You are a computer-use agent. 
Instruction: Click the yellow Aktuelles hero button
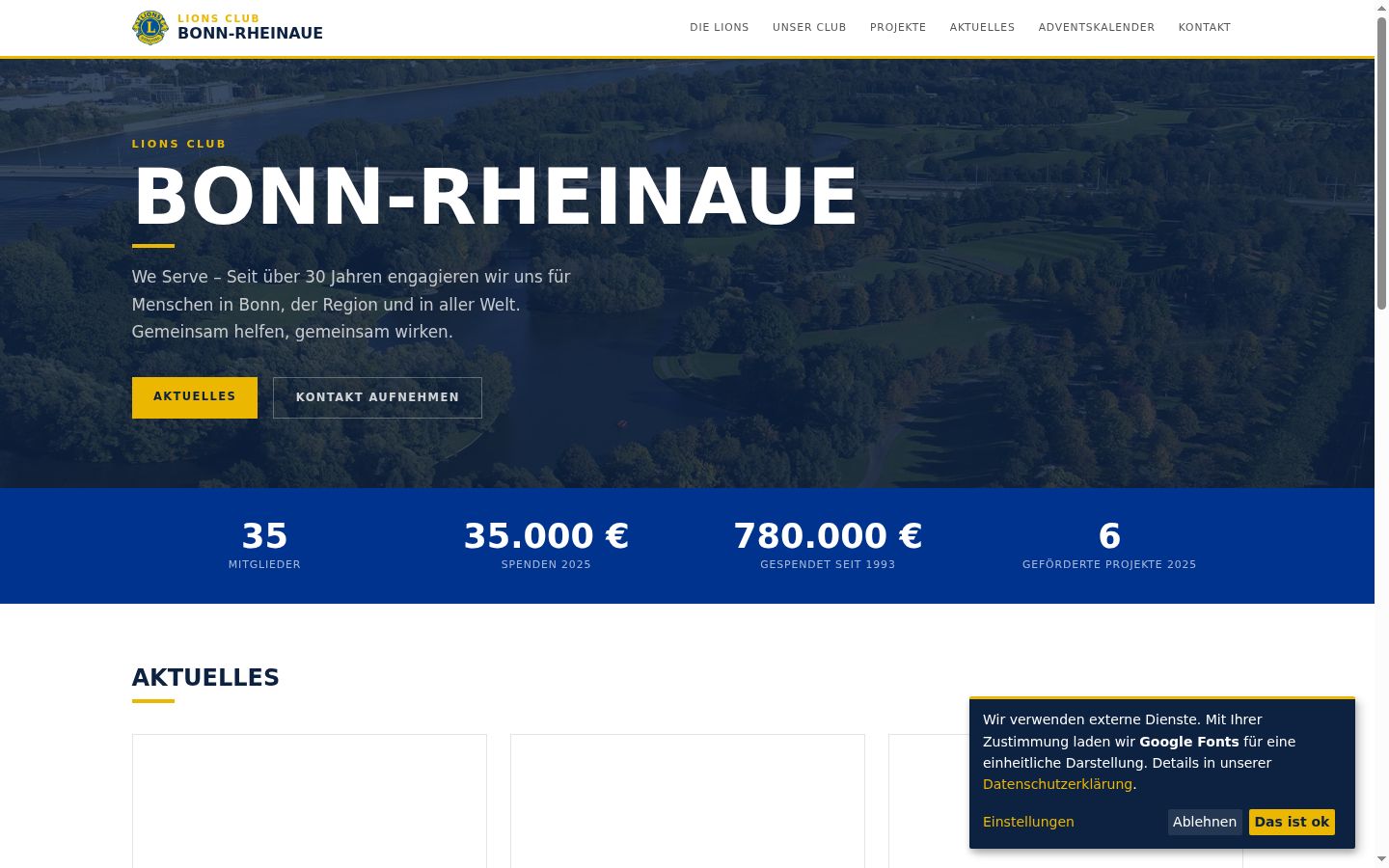tap(195, 397)
